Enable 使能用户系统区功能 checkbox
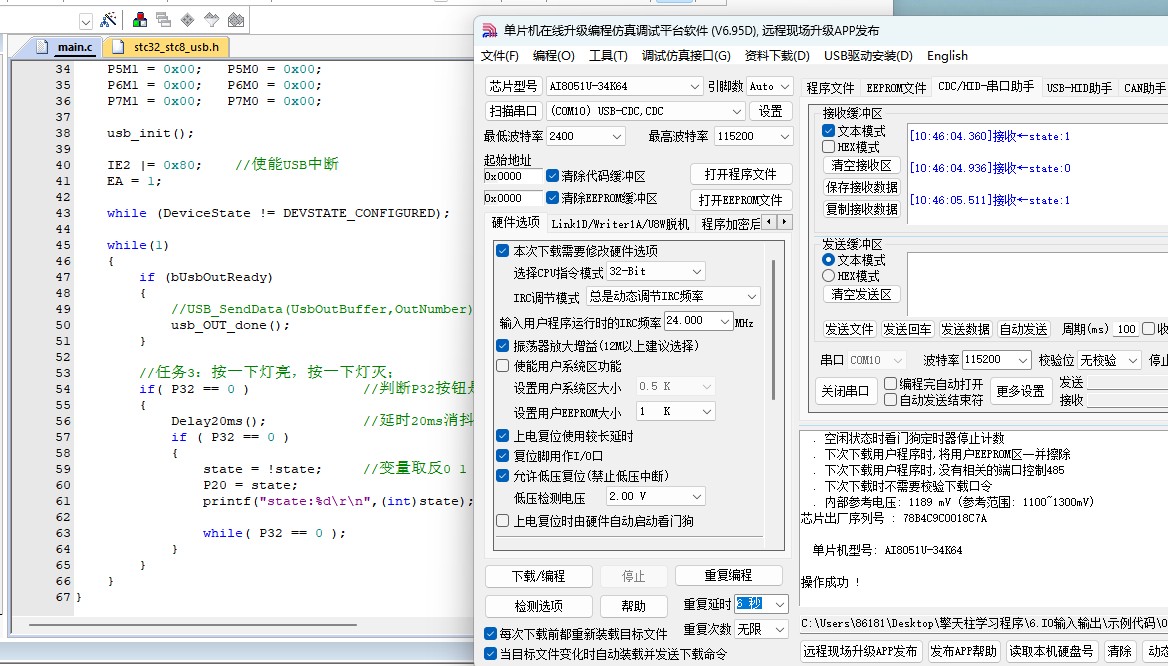The width and height of the screenshot is (1168, 666). click(x=503, y=366)
